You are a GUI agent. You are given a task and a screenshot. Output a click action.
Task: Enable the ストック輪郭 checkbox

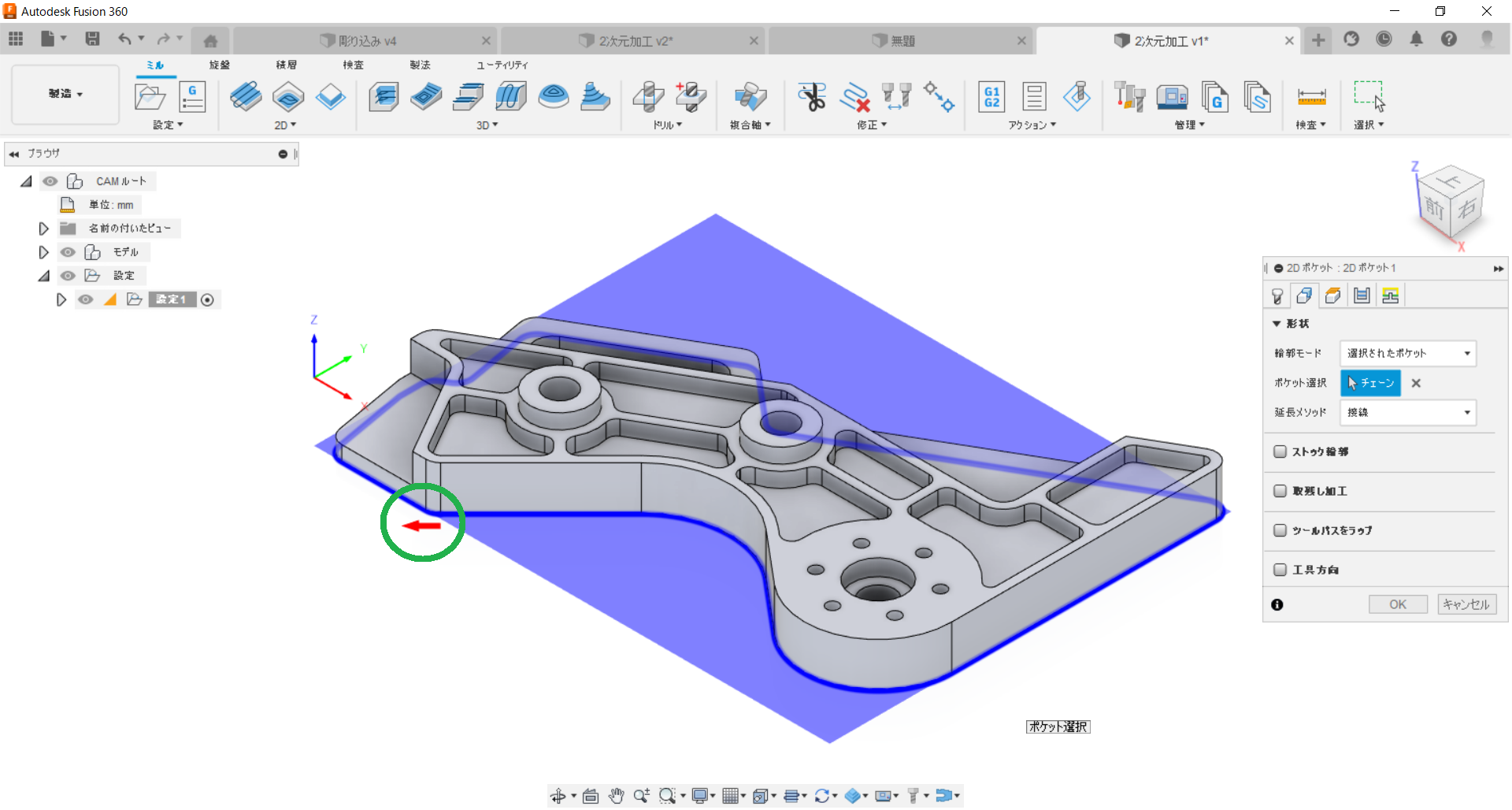pyautogui.click(x=1280, y=451)
